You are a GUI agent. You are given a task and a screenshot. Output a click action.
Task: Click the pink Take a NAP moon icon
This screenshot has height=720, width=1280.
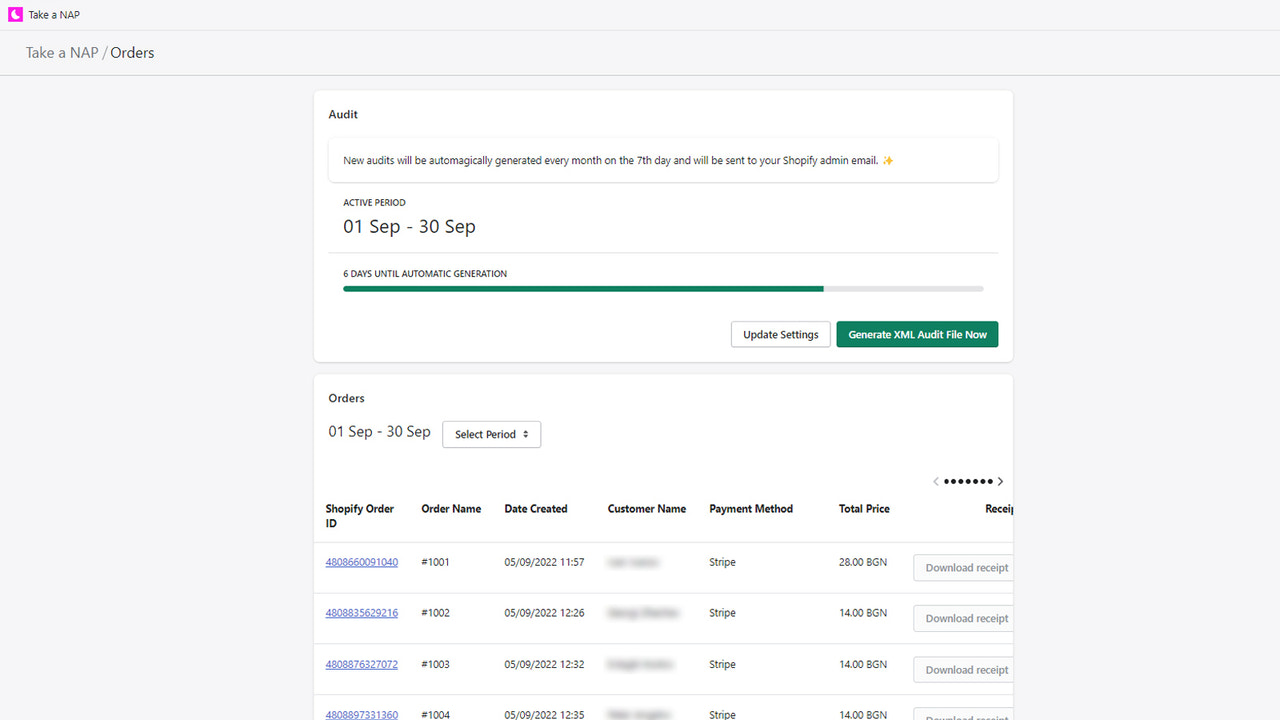pyautogui.click(x=14, y=14)
